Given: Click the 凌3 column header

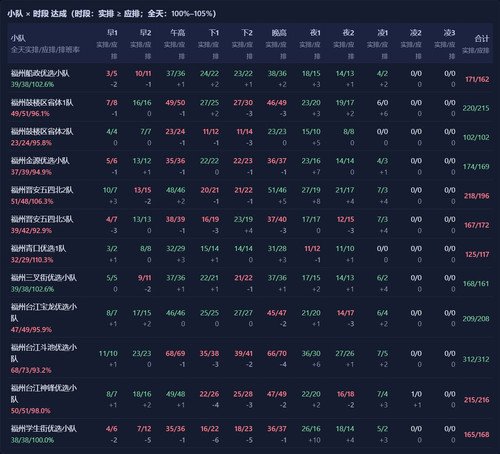Looking at the screenshot, I should click(449, 33).
